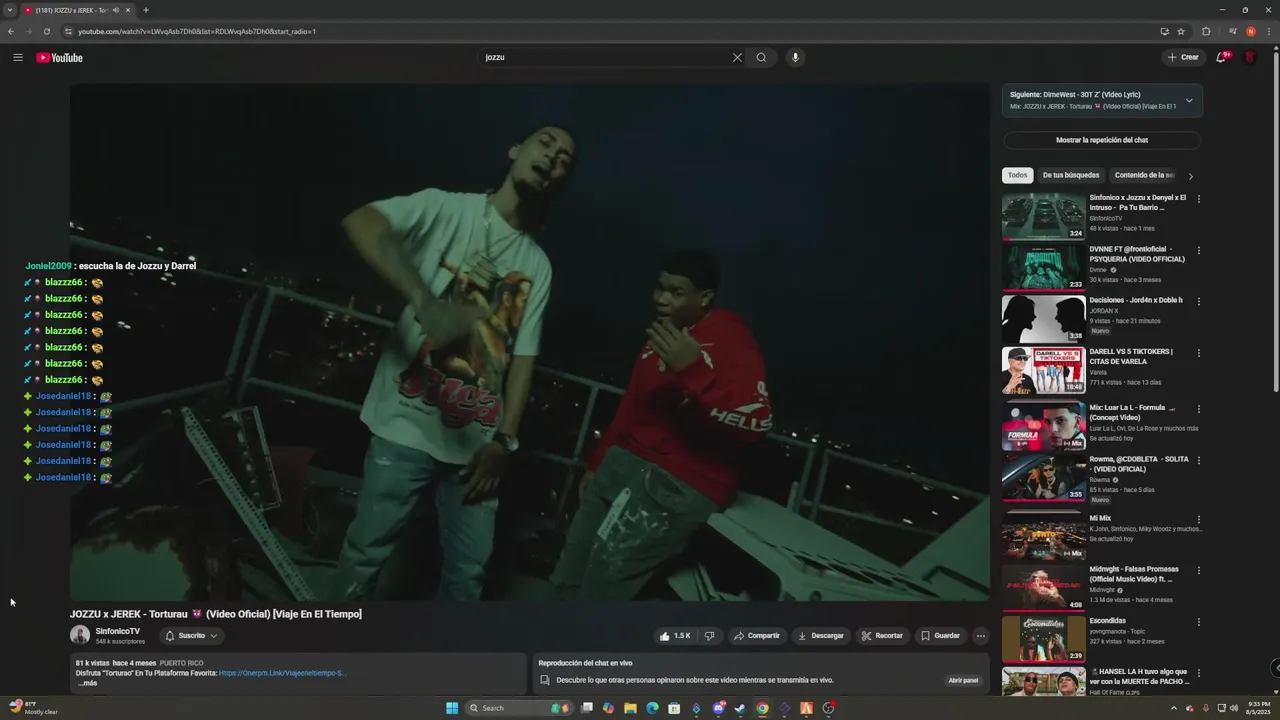Open the Decisiones Jord4n x Doble h thumbnail
1280x720 pixels.
1043,318
